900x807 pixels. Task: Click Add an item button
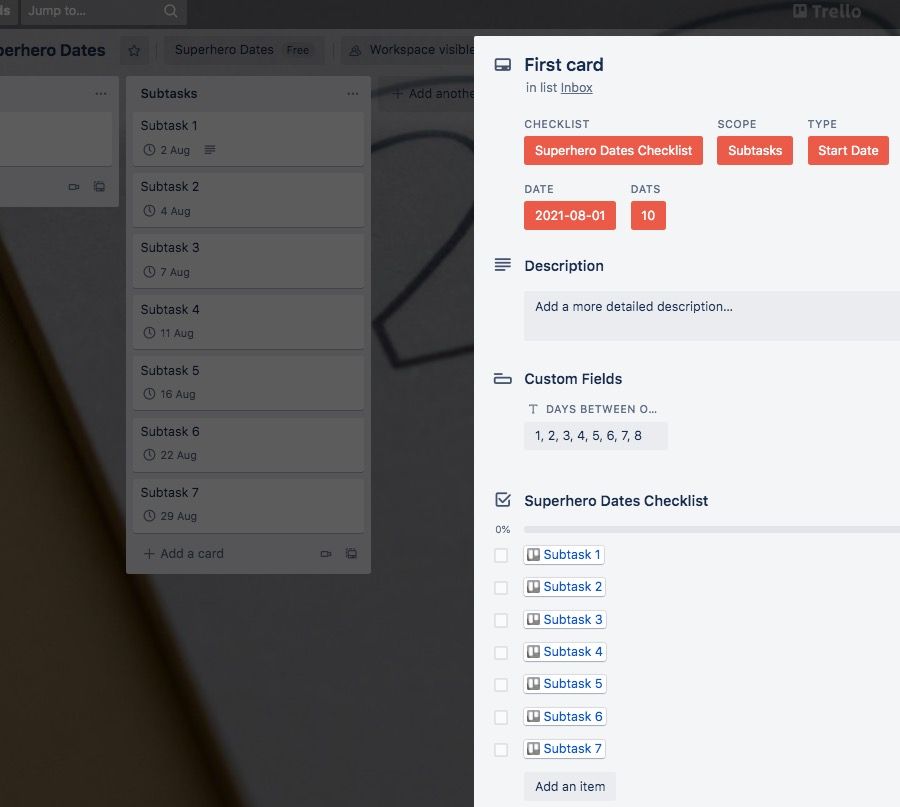(x=570, y=786)
